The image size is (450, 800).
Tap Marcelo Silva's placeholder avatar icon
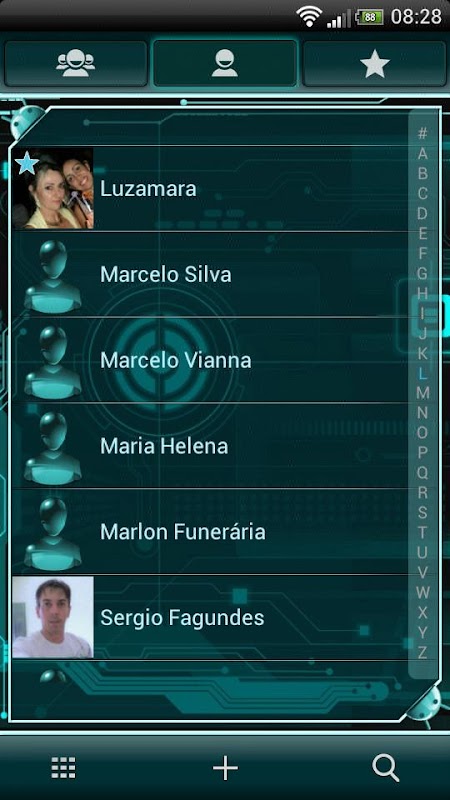pos(53,276)
